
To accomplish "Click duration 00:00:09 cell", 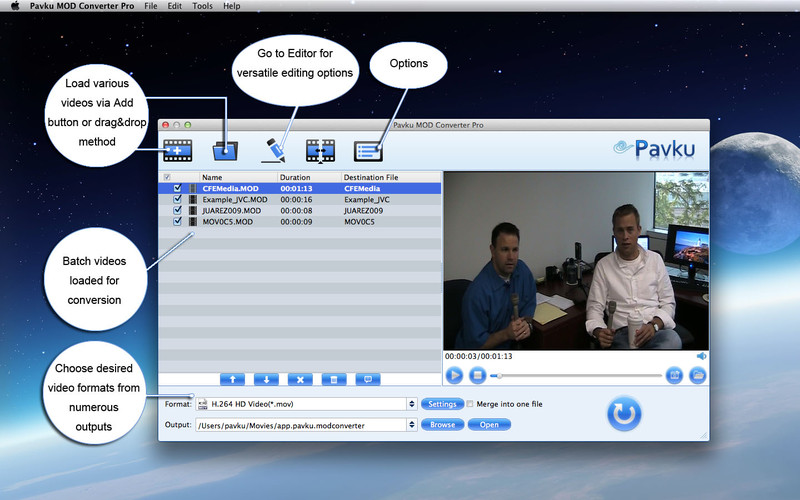I will [296, 221].
